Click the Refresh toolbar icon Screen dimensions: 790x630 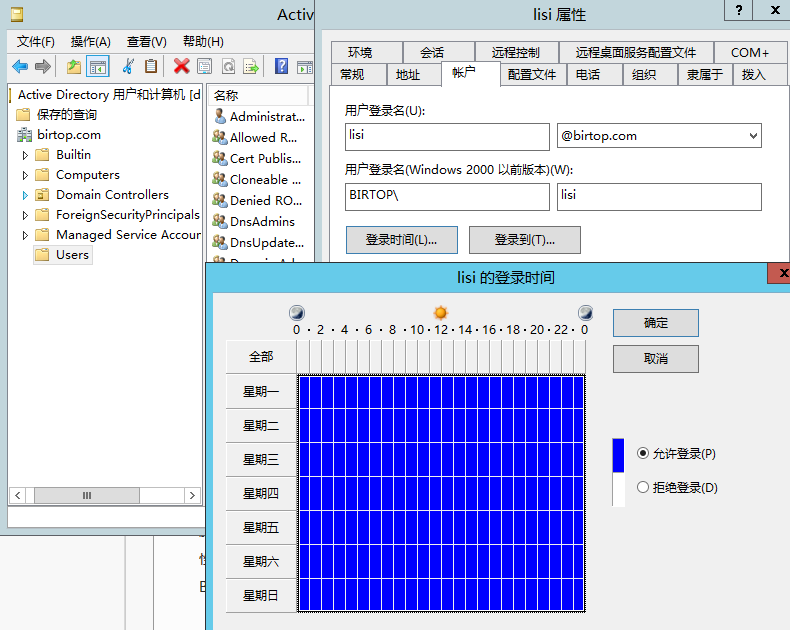click(x=228, y=66)
